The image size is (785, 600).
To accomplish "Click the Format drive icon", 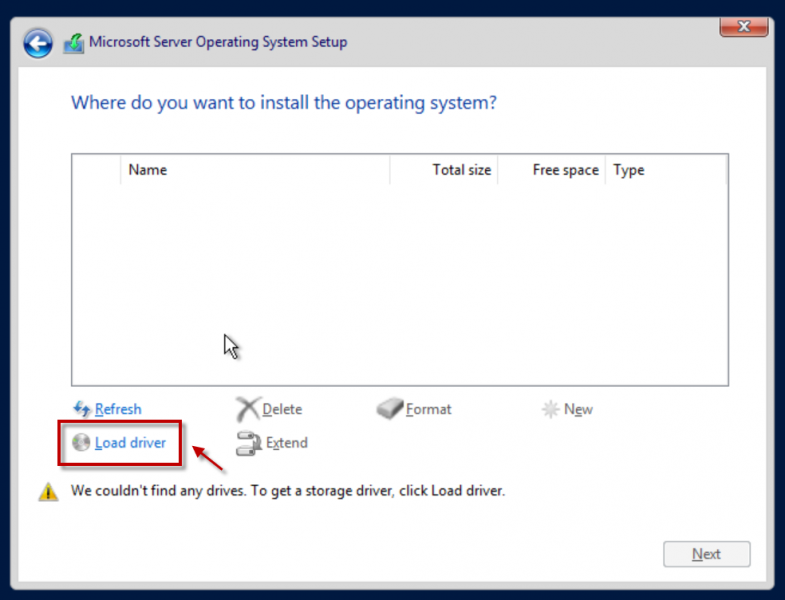I will [x=389, y=409].
